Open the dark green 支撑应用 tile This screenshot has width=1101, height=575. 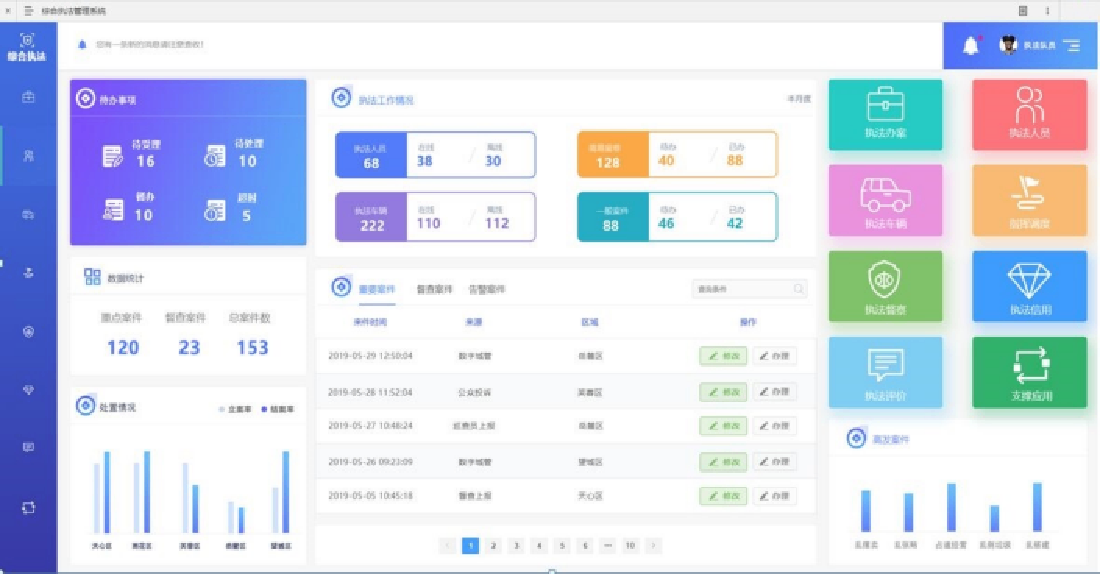[1029, 372]
